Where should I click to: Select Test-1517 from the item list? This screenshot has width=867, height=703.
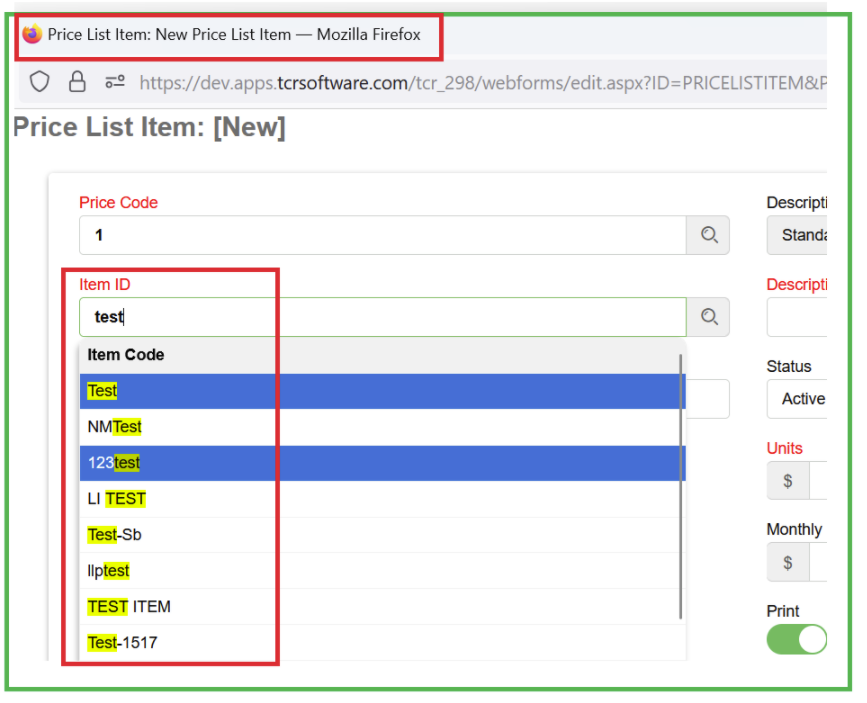pos(383,643)
